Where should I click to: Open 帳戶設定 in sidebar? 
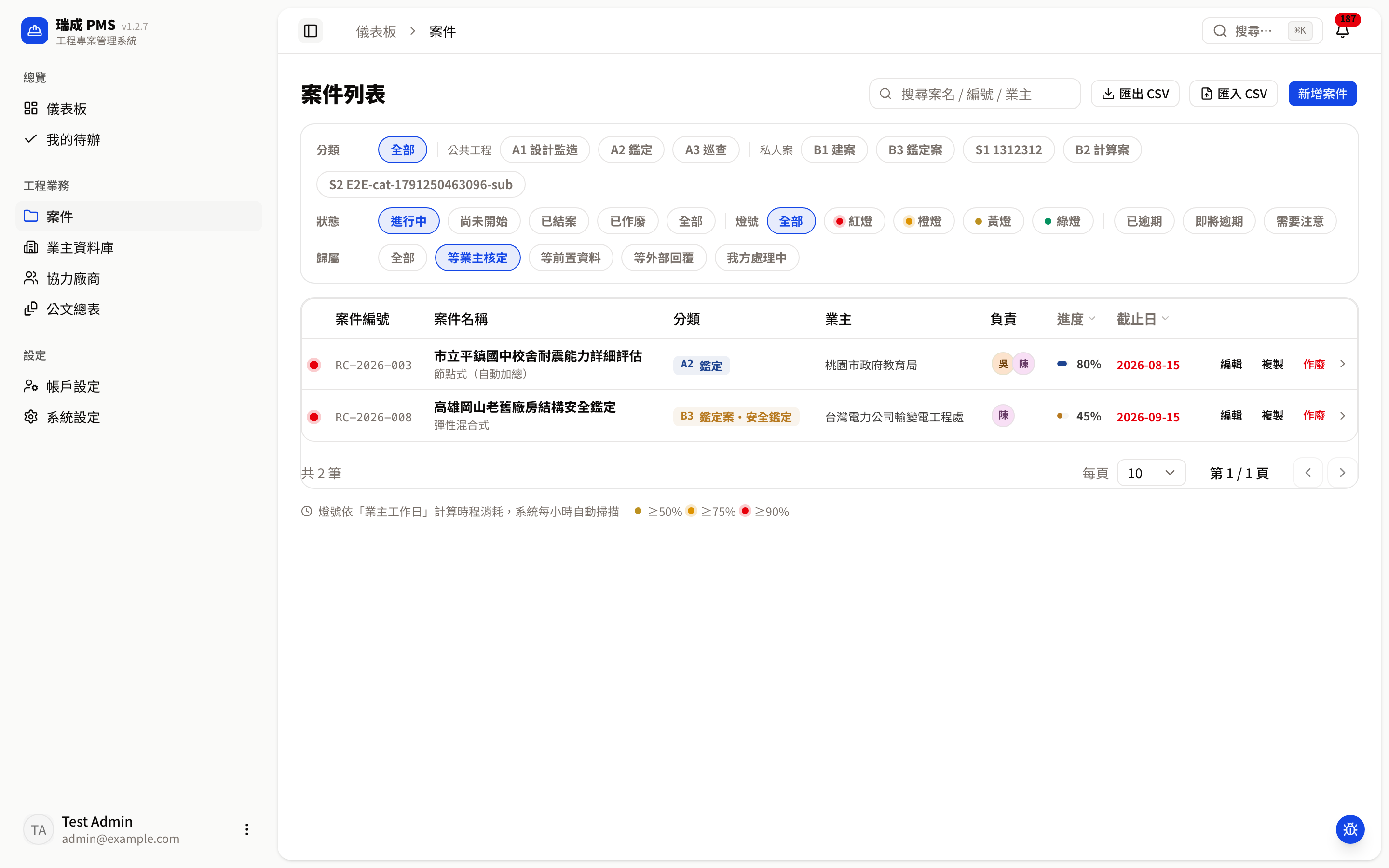pyautogui.click(x=139, y=386)
